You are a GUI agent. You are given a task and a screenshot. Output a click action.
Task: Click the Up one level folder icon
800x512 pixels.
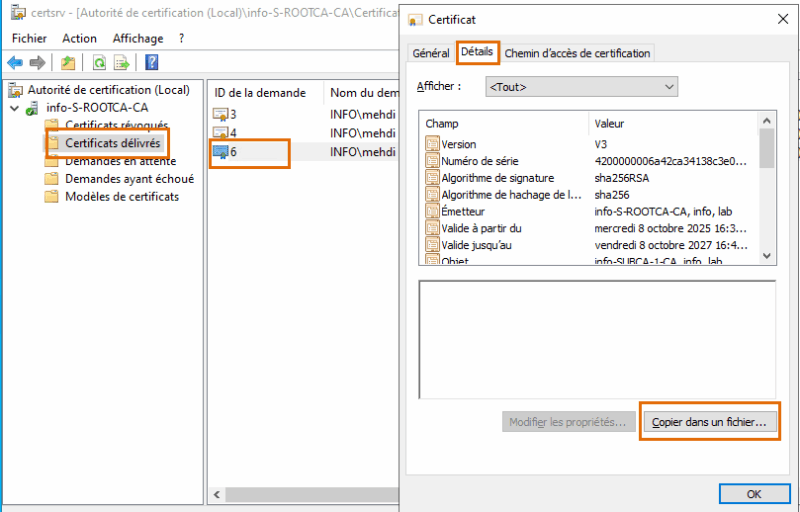[x=68, y=63]
